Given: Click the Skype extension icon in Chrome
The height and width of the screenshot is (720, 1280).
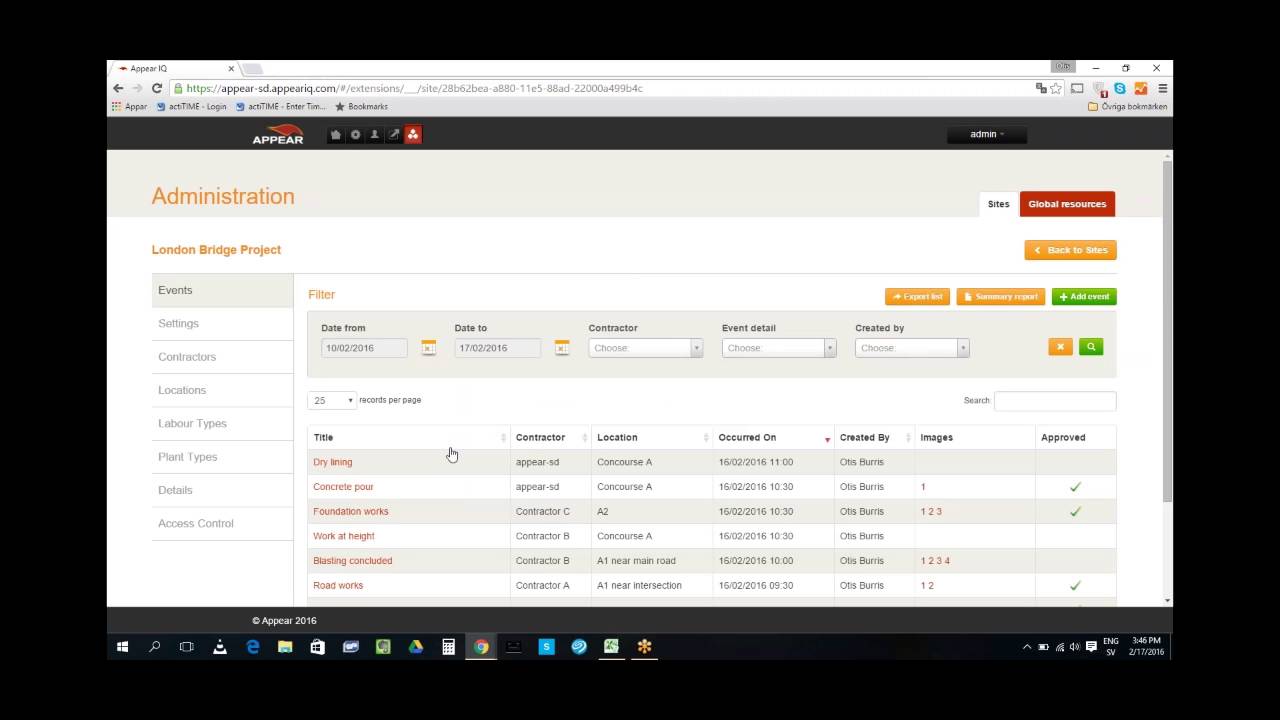Looking at the screenshot, I should (x=1120, y=88).
